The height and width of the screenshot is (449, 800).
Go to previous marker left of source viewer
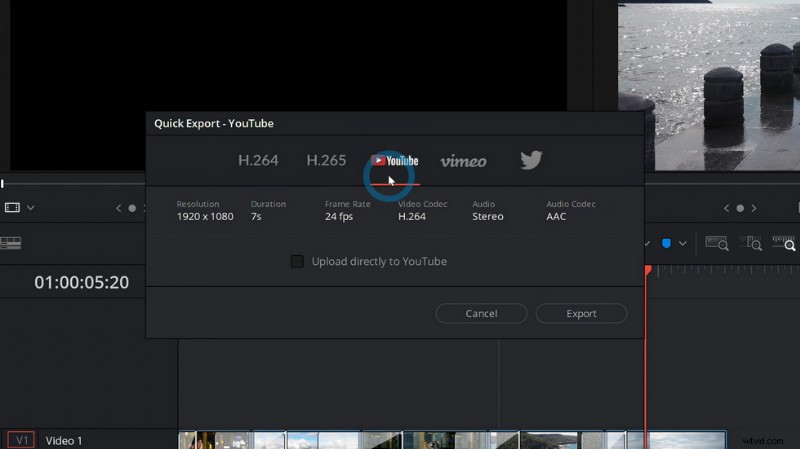(118, 208)
